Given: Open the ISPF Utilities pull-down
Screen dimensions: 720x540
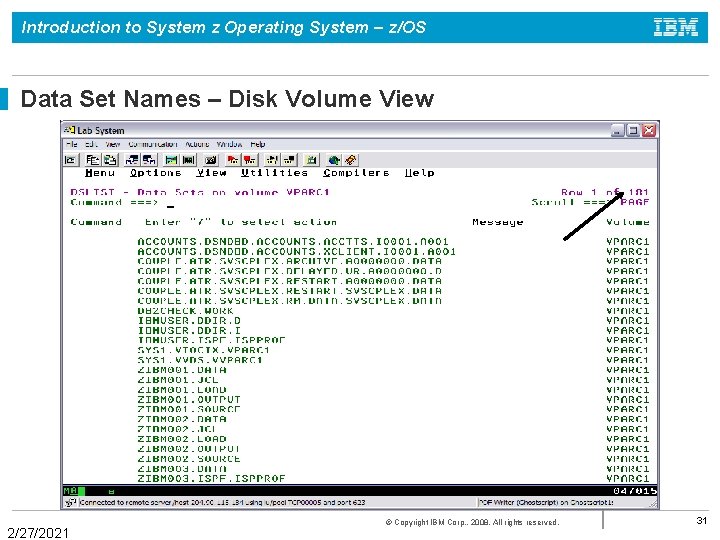Looking at the screenshot, I should point(274,173).
